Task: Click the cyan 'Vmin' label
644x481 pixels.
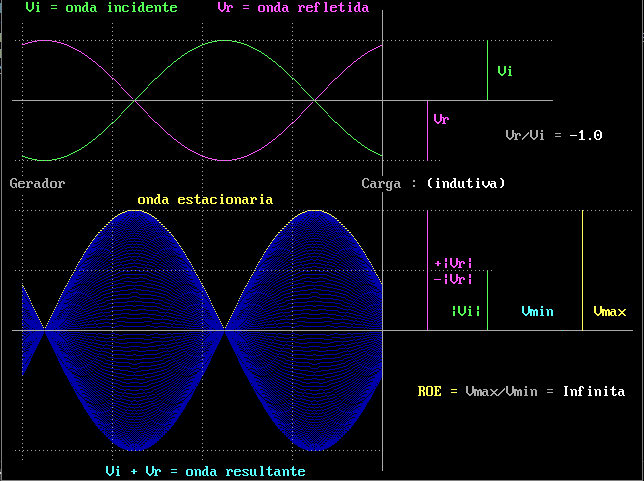Action: pos(537,311)
